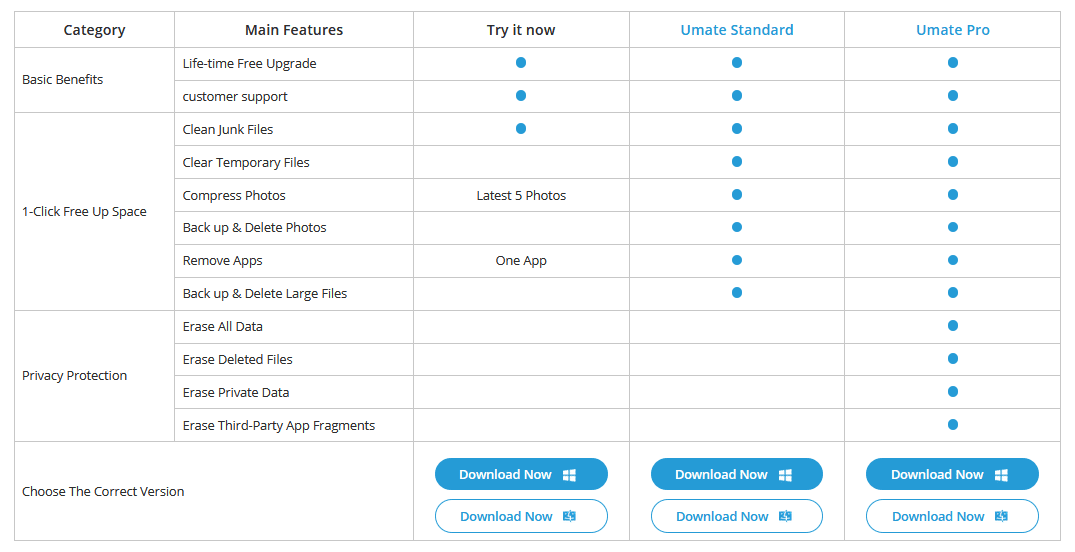Click the Main Features column header
The height and width of the screenshot is (552, 1075).
[x=294, y=30]
